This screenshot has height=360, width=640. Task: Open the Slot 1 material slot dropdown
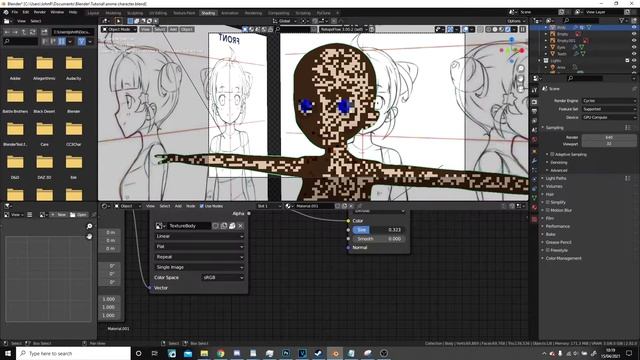click(x=269, y=206)
